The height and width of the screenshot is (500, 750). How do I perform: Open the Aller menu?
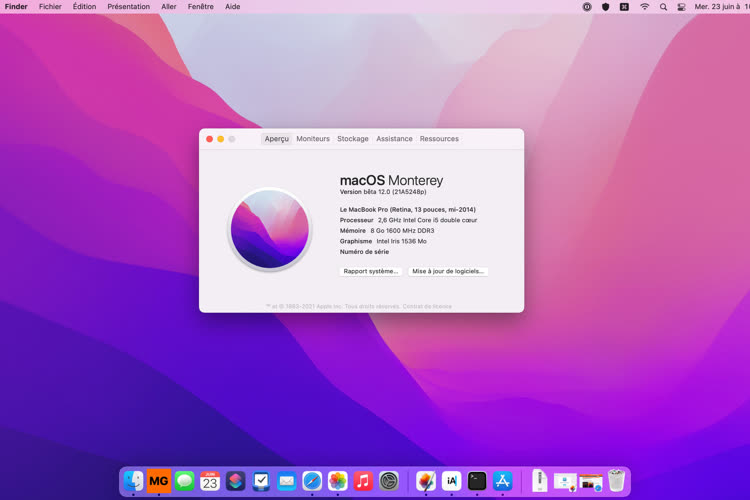(x=168, y=7)
